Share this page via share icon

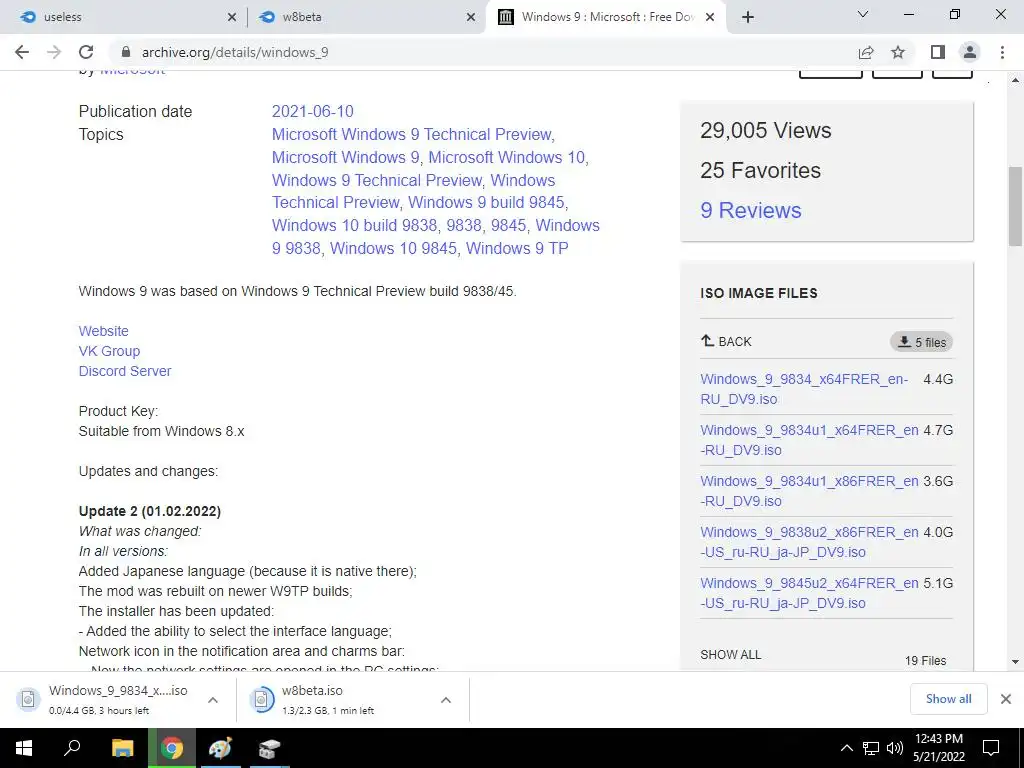click(866, 52)
